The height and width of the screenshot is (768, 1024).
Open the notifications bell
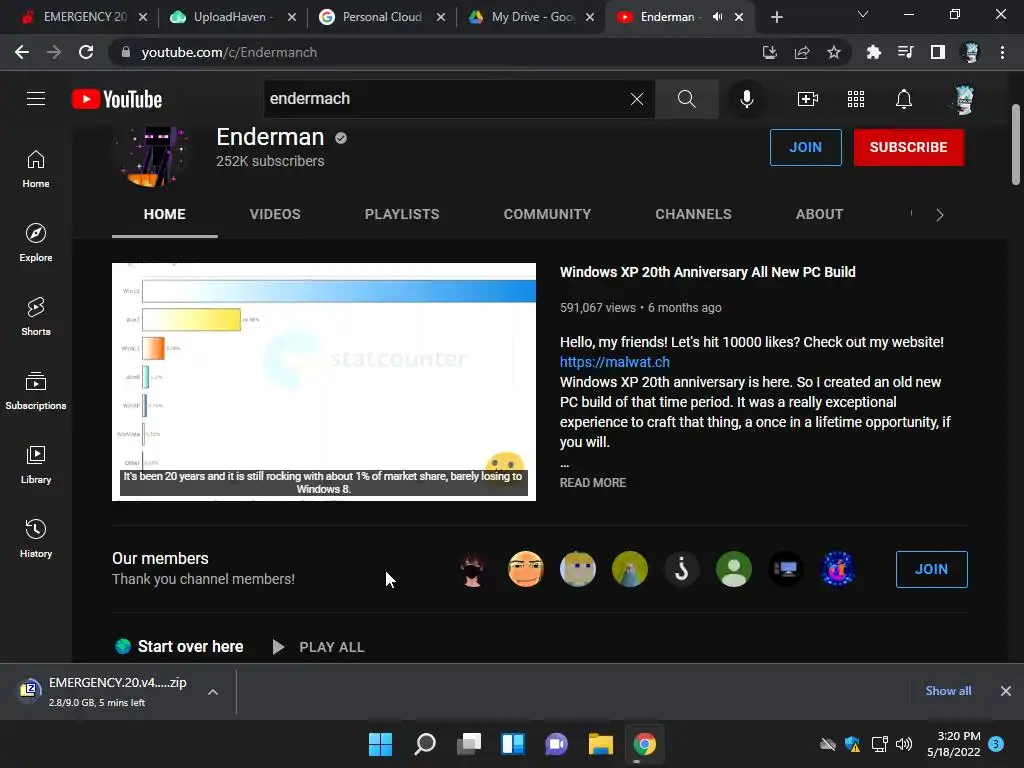tap(904, 99)
